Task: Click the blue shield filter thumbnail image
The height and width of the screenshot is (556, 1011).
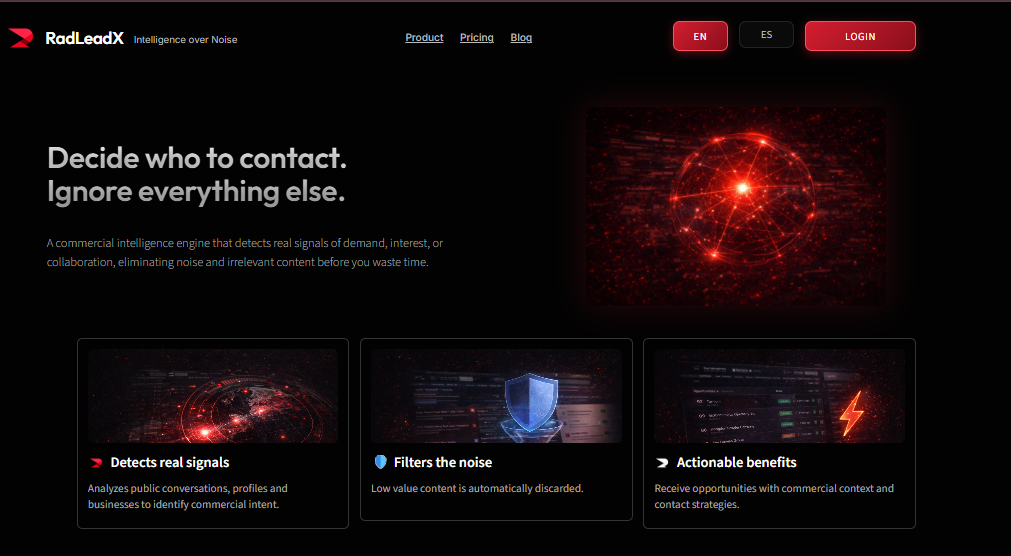Action: click(x=496, y=396)
